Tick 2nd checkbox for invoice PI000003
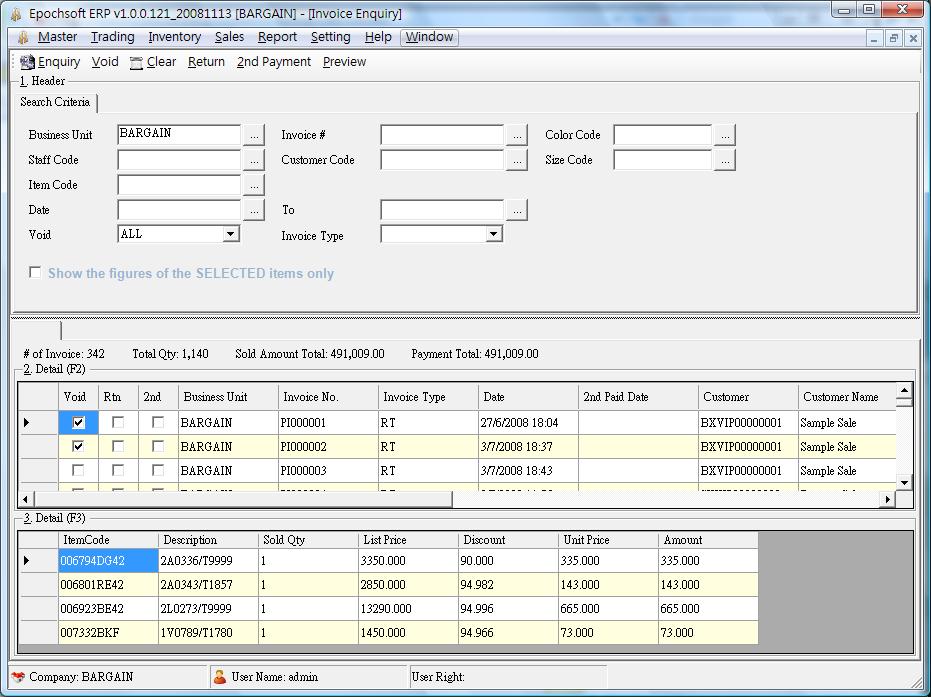The width and height of the screenshot is (931, 697). (158, 471)
